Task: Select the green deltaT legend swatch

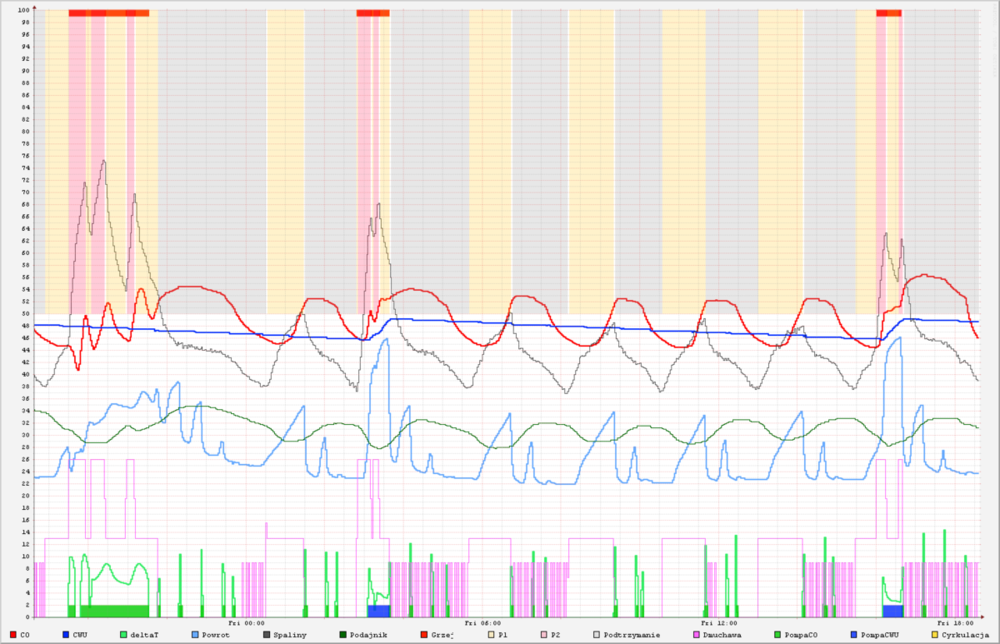Action: click(x=123, y=634)
